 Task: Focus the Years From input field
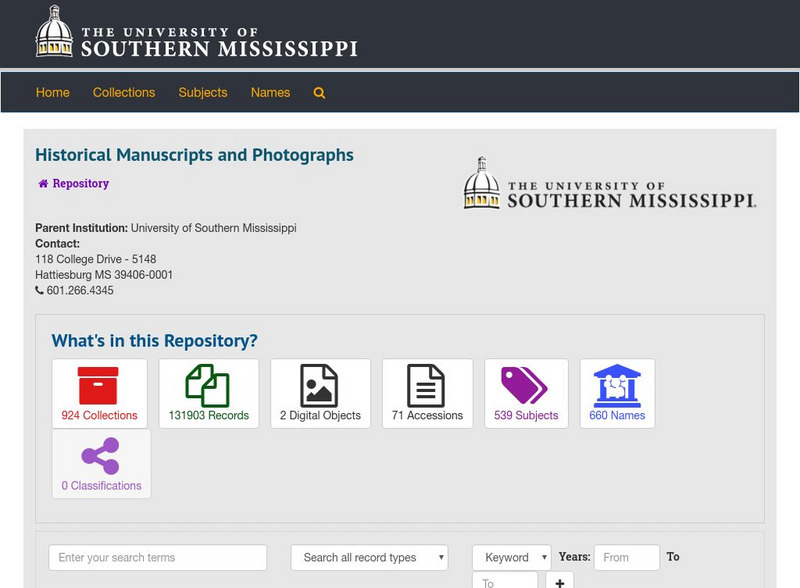627,557
